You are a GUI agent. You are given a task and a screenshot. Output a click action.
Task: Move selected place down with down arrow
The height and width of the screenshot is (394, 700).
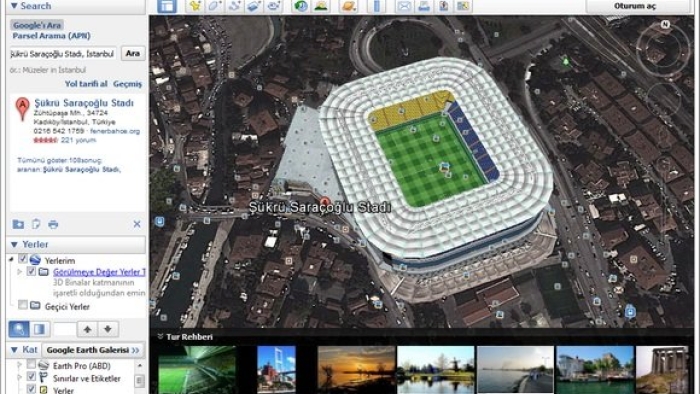[108, 329]
